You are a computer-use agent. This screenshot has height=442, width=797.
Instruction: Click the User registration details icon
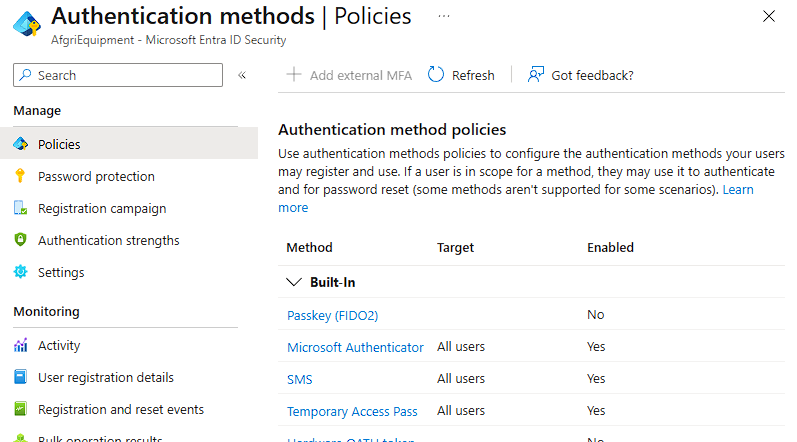[x=20, y=377]
